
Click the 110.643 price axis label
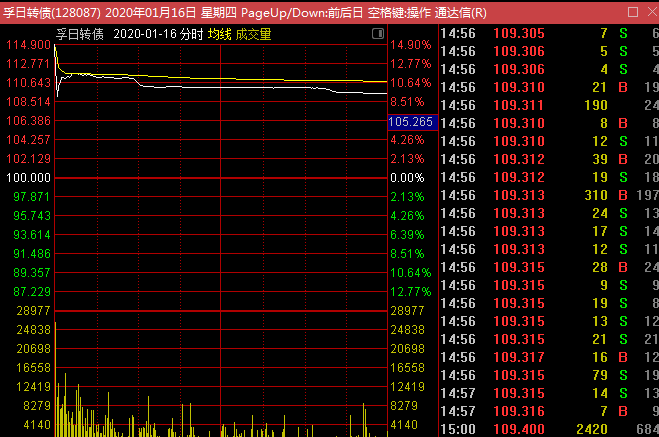tap(28, 83)
